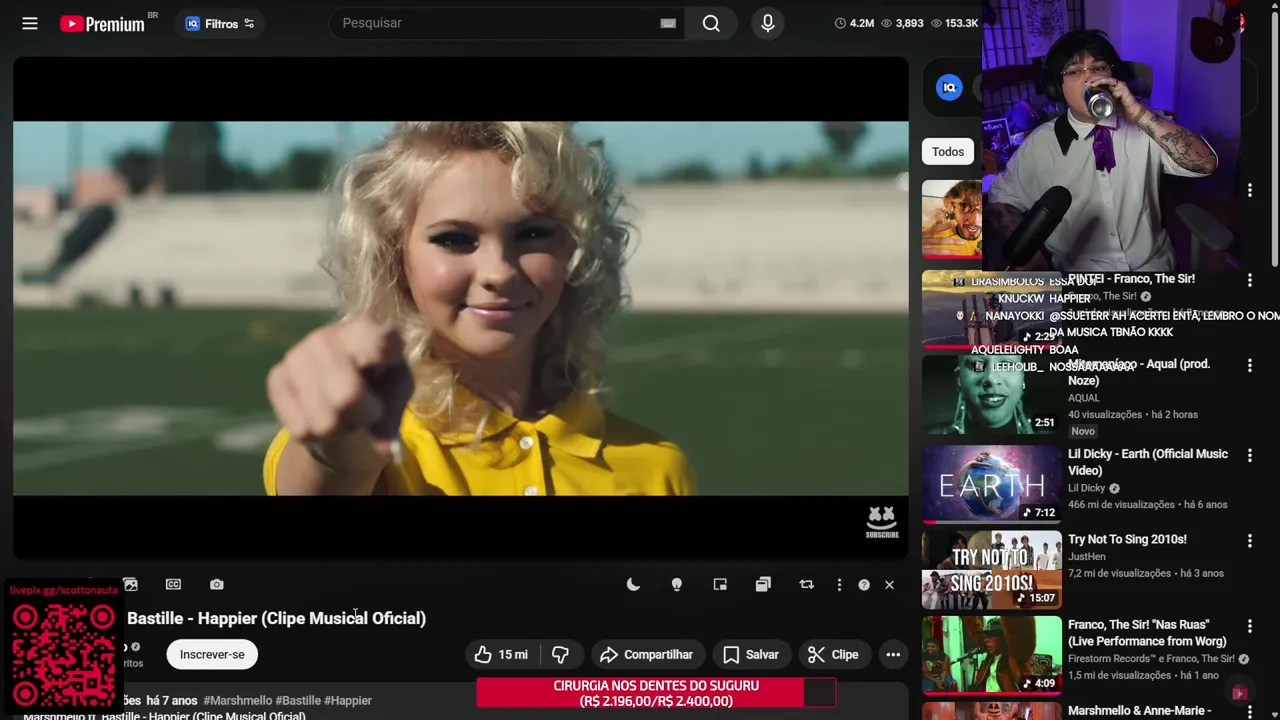This screenshot has height=720, width=1280.
Task: Dislike the video with thumbs down
Action: (561, 654)
